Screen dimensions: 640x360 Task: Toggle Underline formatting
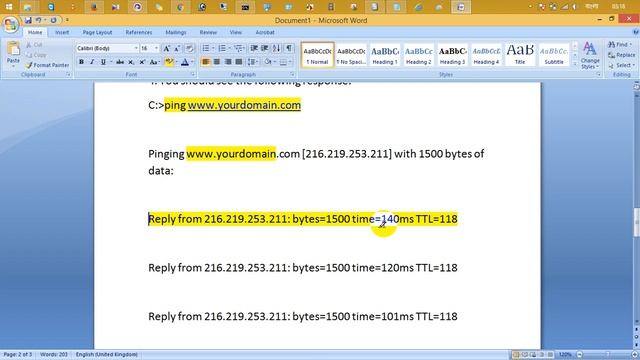[x=103, y=62]
